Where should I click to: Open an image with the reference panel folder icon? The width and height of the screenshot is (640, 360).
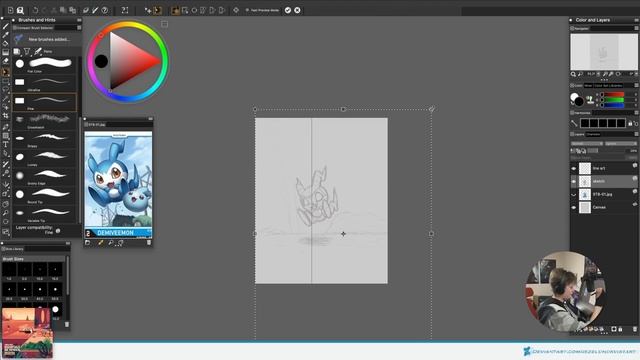click(87, 243)
